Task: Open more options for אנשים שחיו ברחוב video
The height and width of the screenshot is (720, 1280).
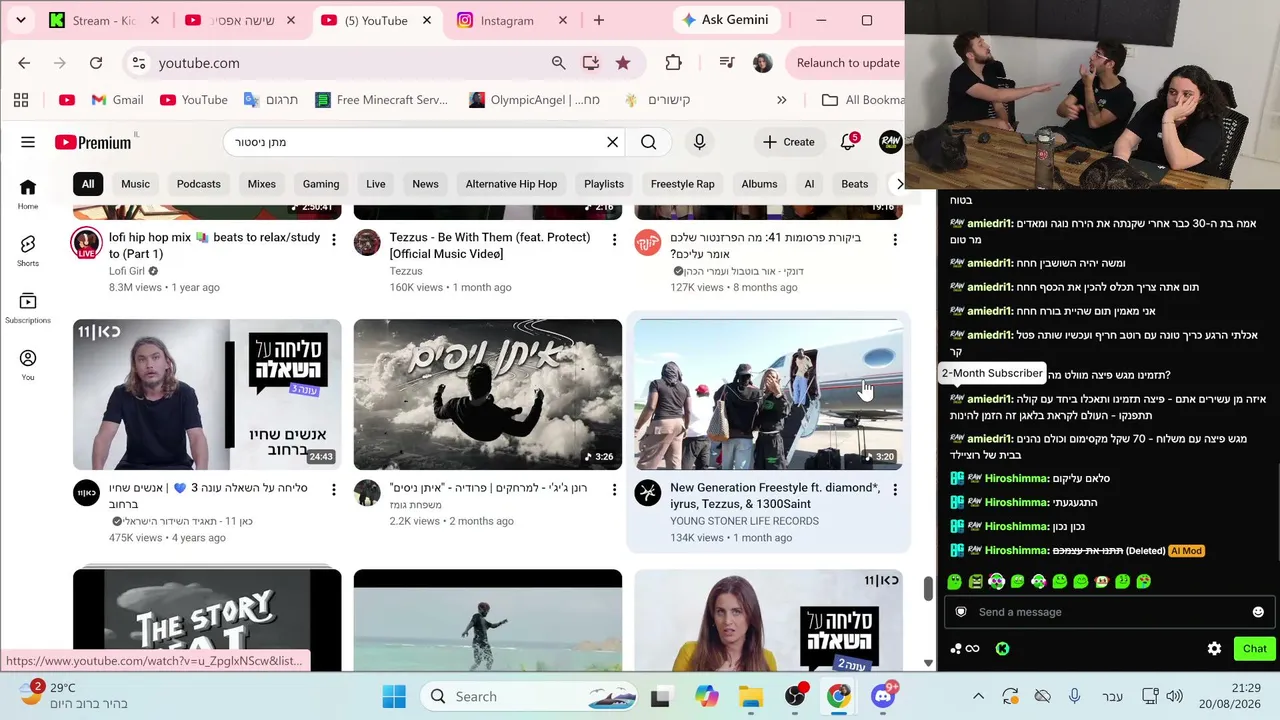Action: click(334, 490)
